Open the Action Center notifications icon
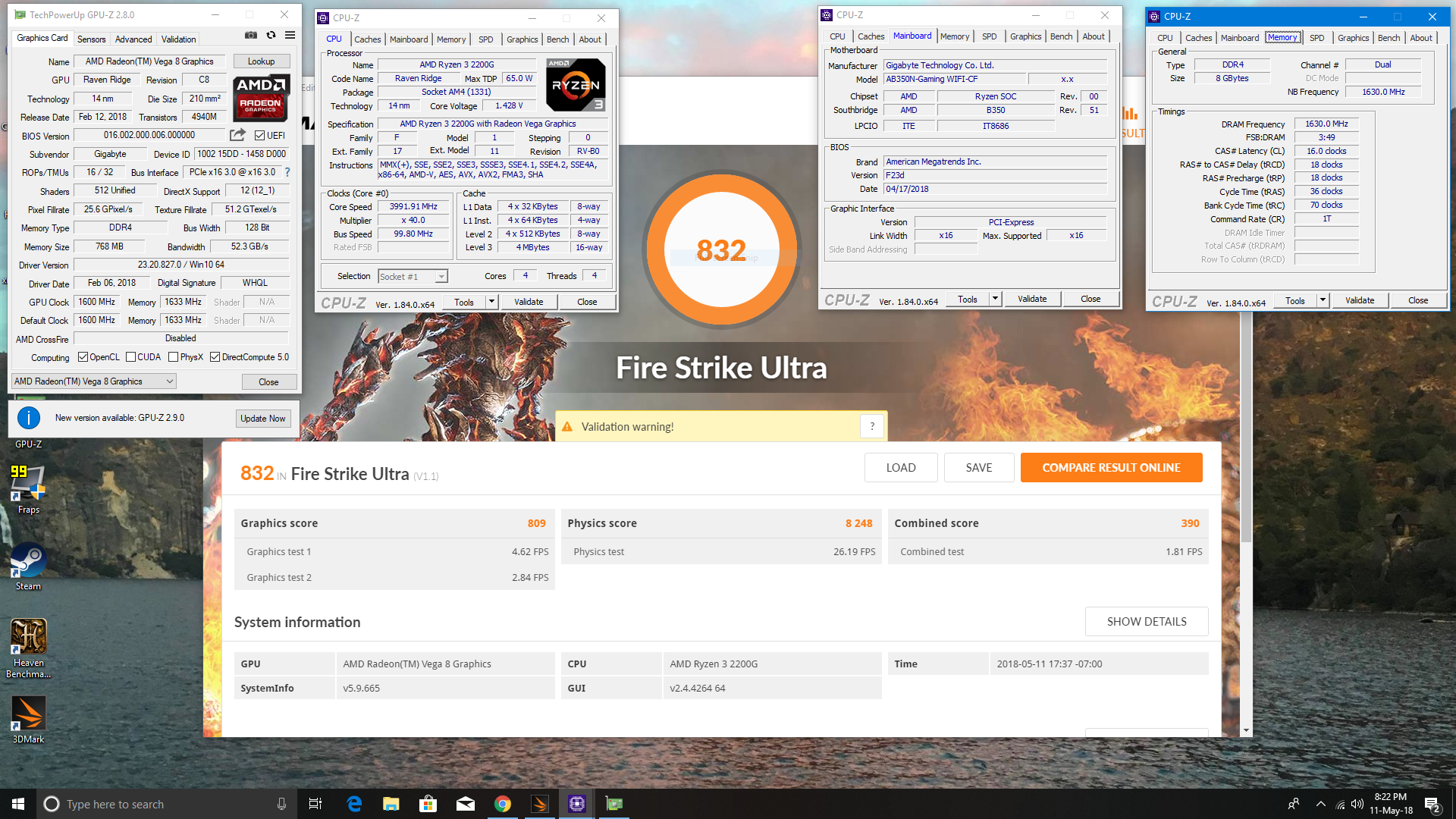This screenshot has height=819, width=1456. (x=1432, y=804)
